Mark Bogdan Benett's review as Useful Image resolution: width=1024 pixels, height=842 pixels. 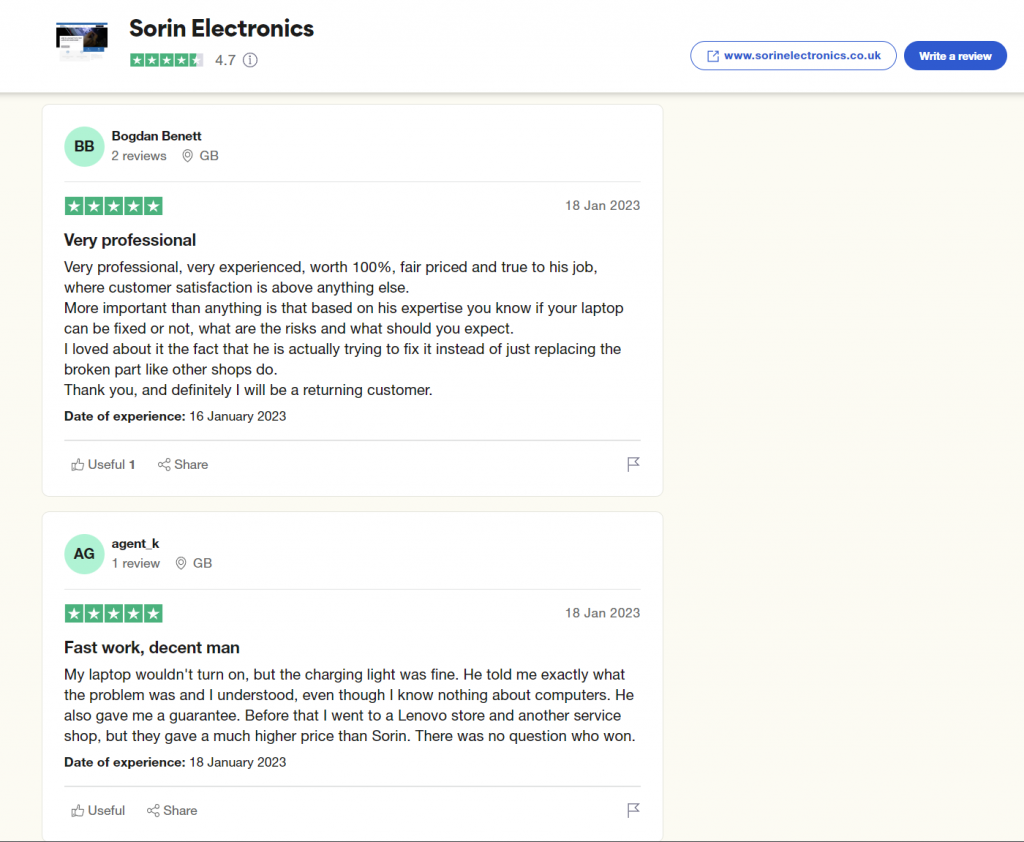pos(103,464)
